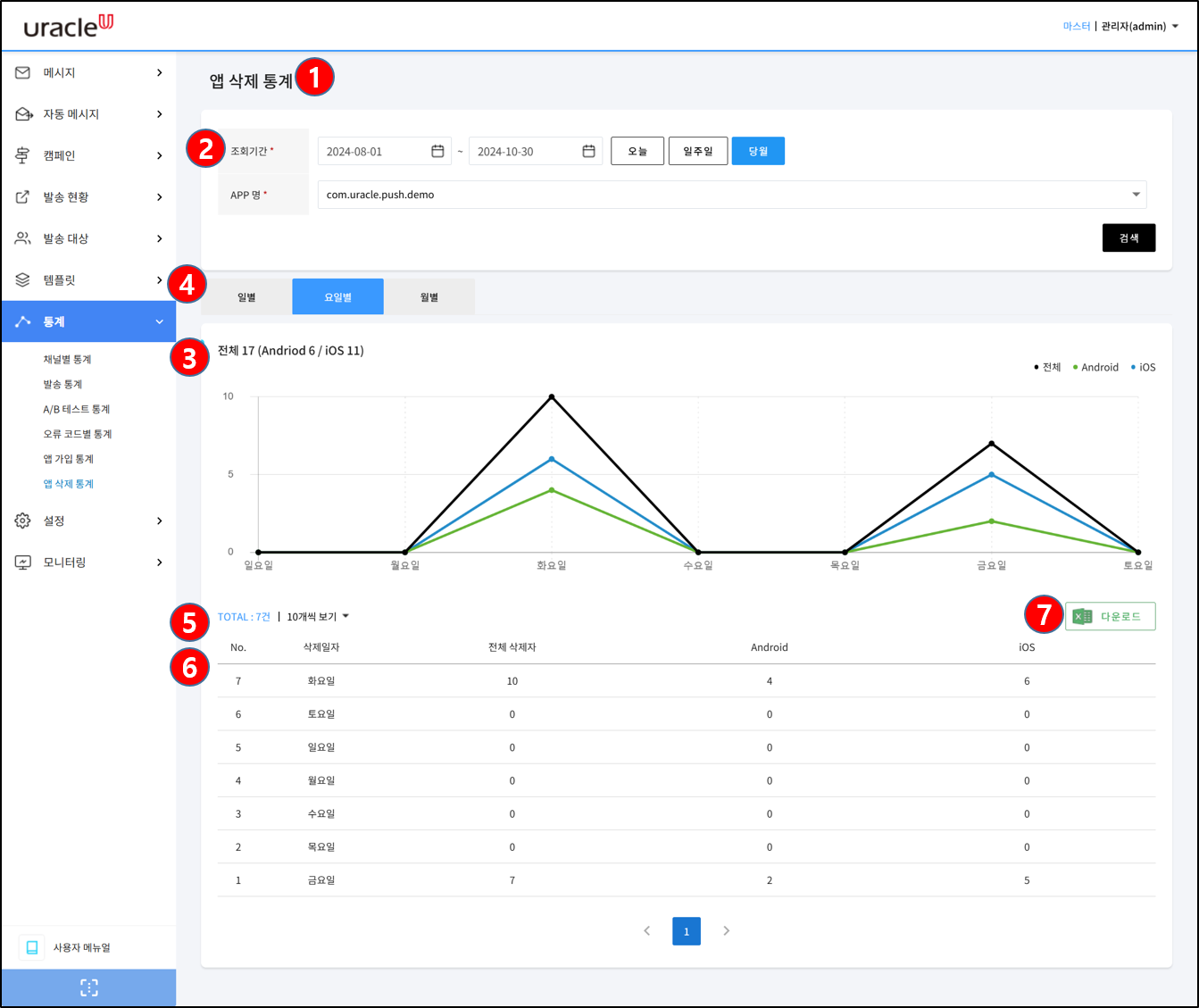Open the 10개씩 보기 page size dropdown
This screenshot has height=1008, width=1199.
pyautogui.click(x=318, y=617)
